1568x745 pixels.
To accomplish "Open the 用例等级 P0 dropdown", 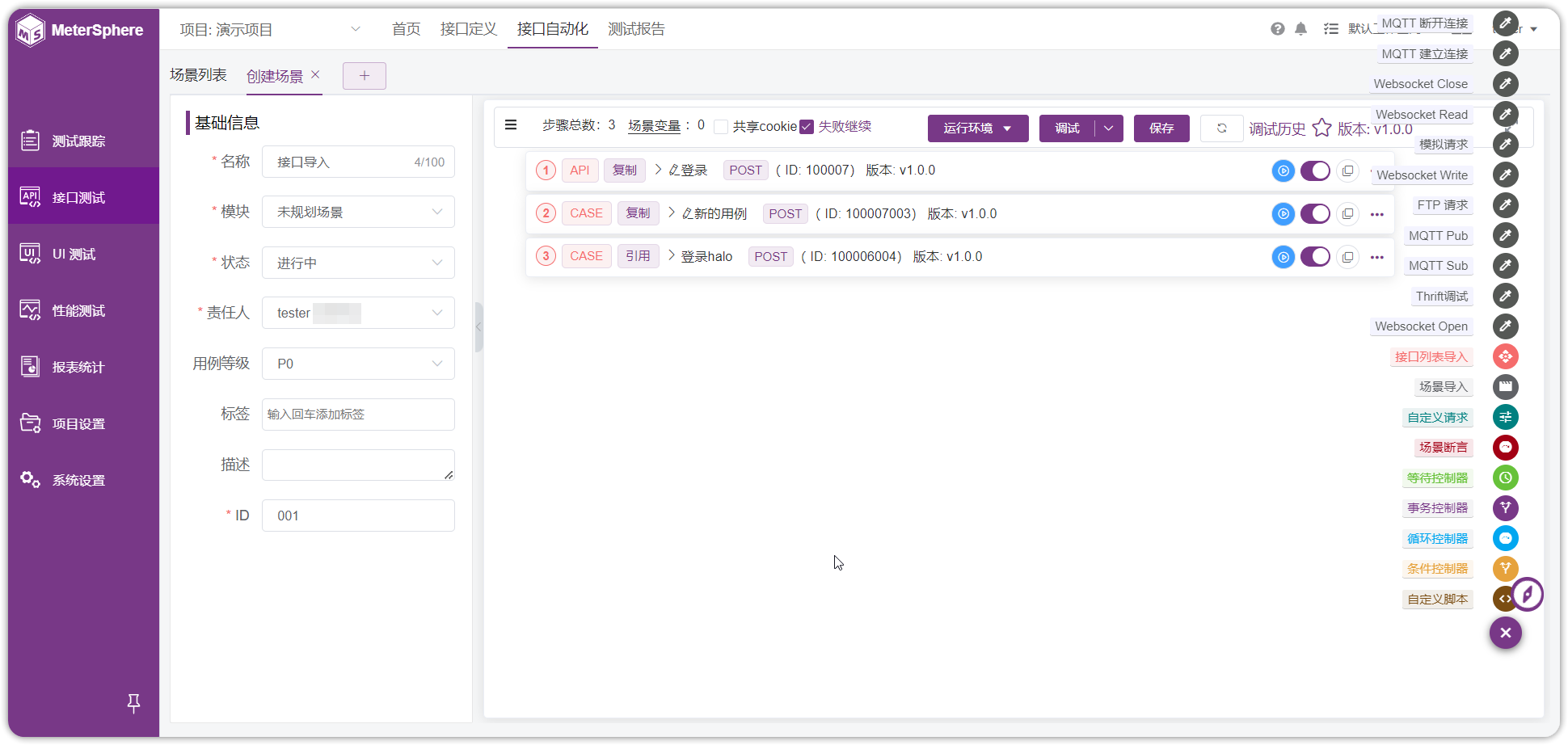I will (x=358, y=364).
